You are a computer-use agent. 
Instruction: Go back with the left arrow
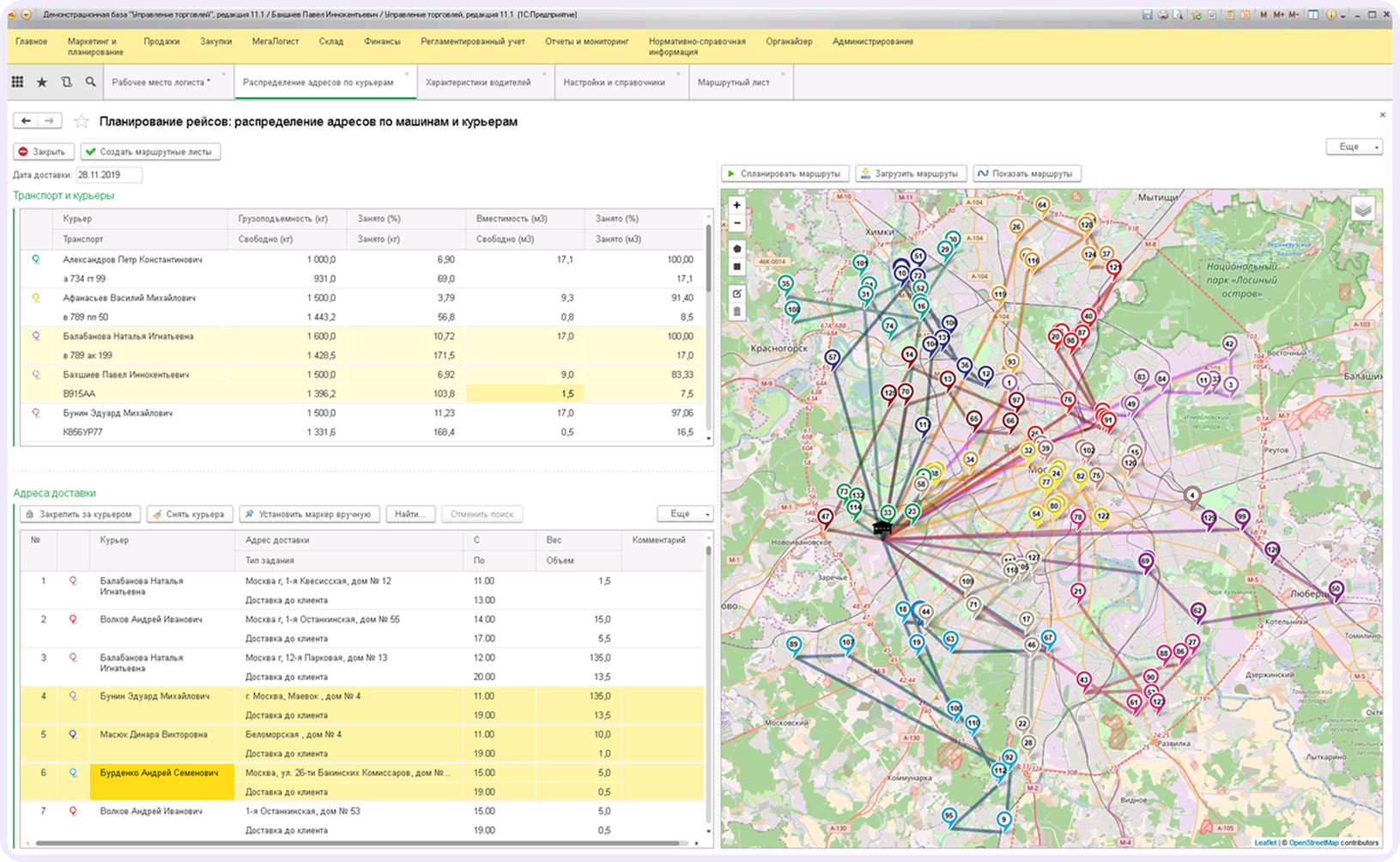click(x=26, y=121)
